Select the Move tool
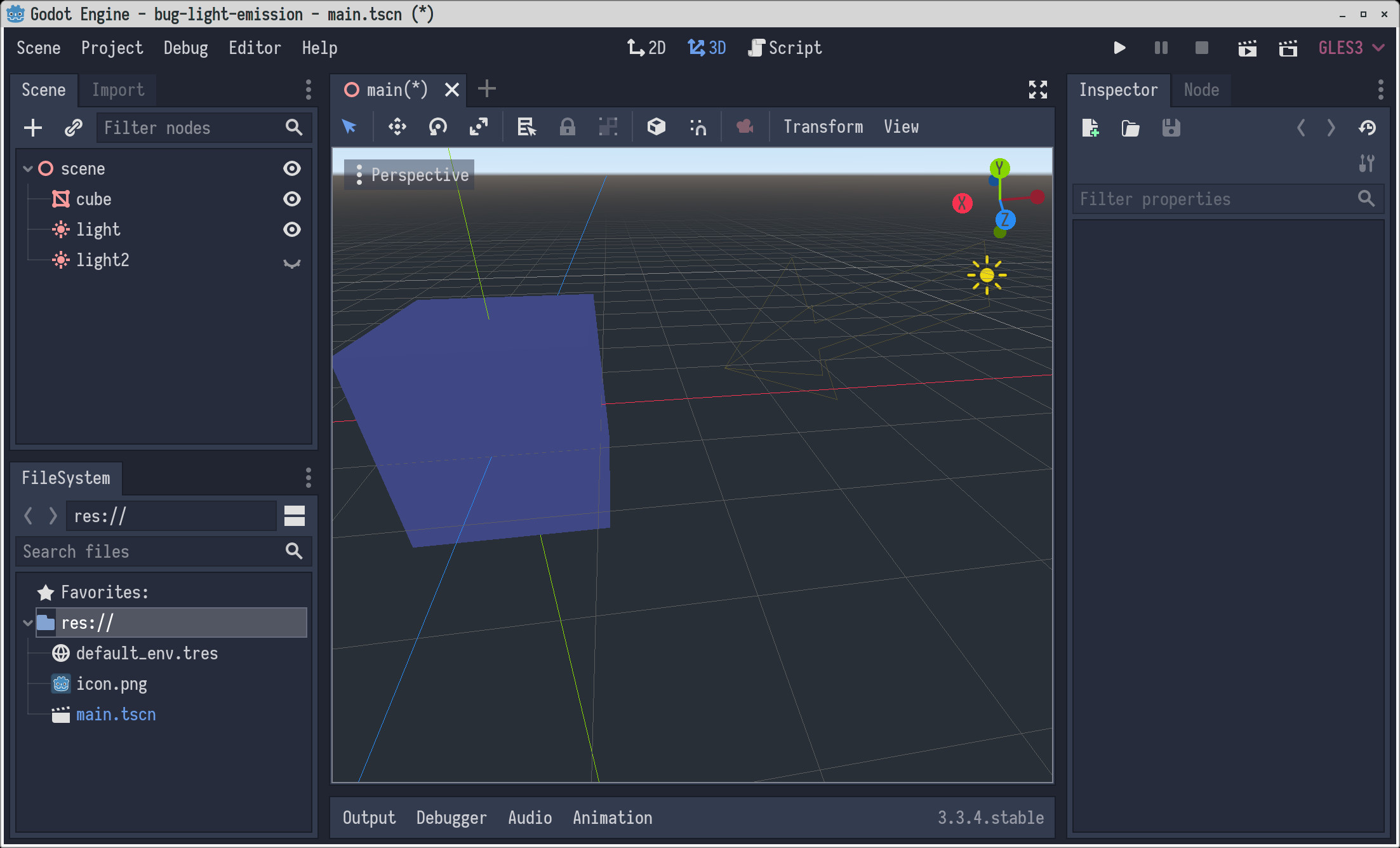Screen dimensions: 1400x848 [x=397, y=127]
